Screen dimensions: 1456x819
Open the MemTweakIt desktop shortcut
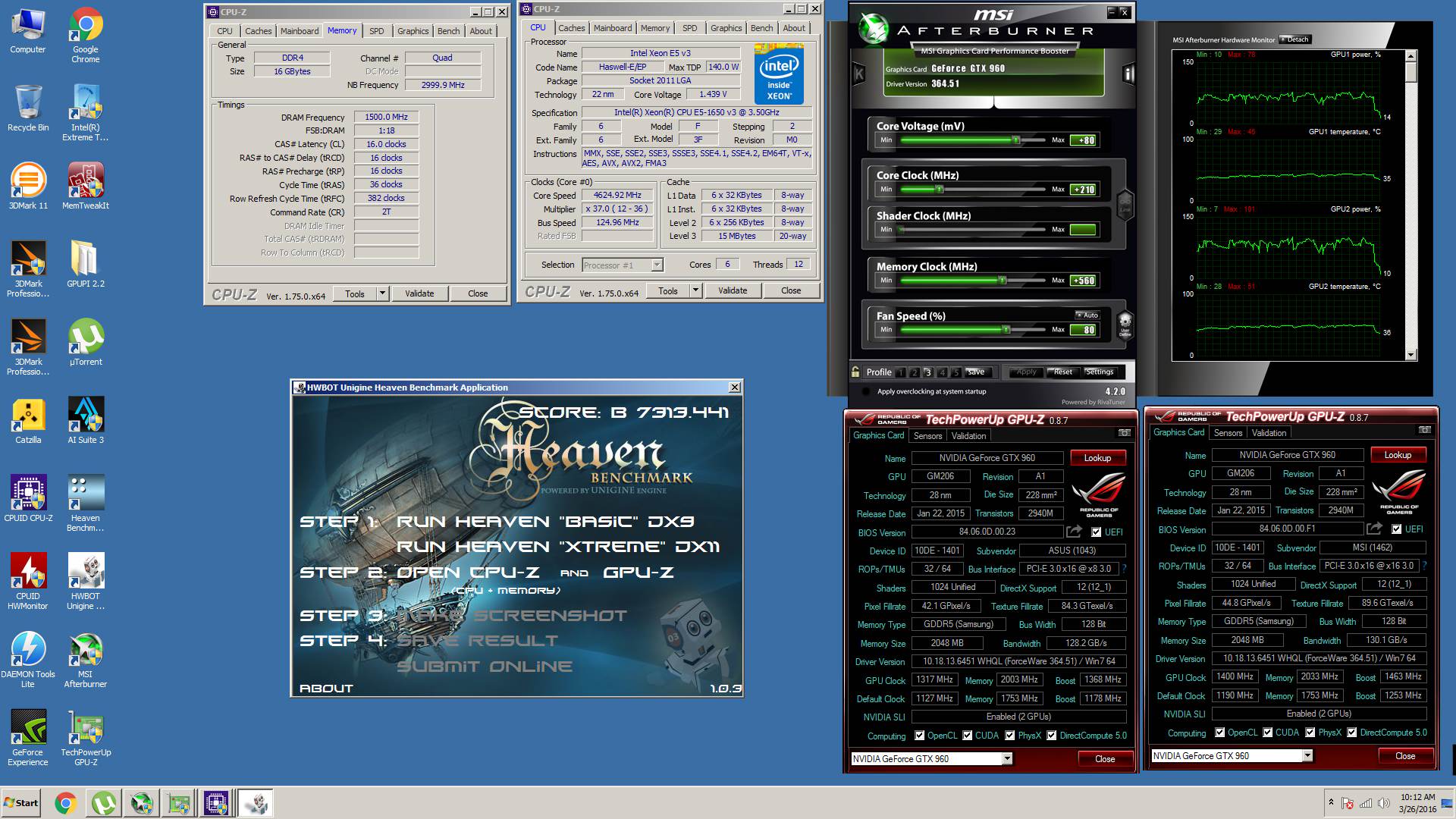tap(86, 187)
